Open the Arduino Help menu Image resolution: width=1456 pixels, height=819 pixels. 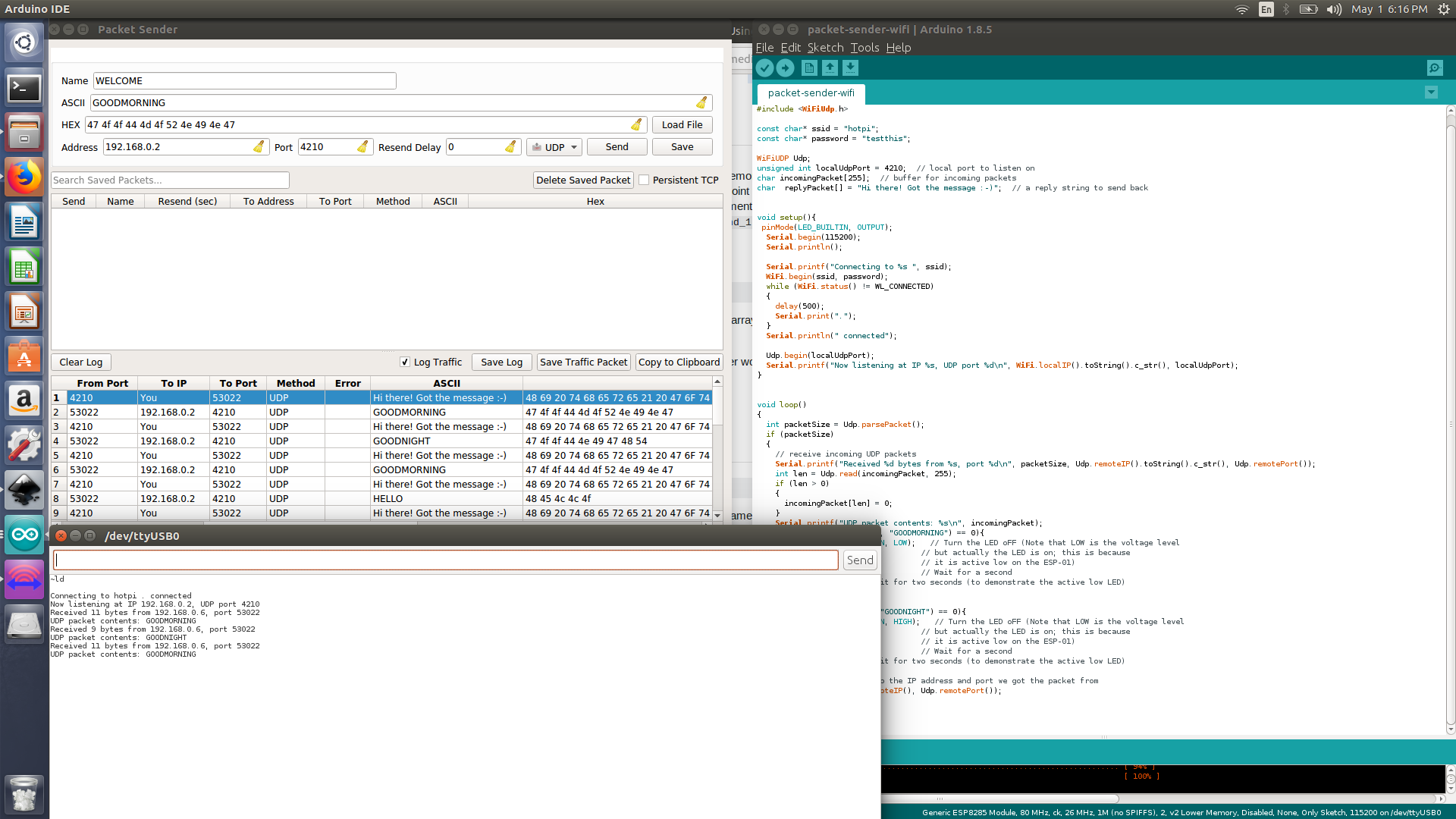coord(899,47)
